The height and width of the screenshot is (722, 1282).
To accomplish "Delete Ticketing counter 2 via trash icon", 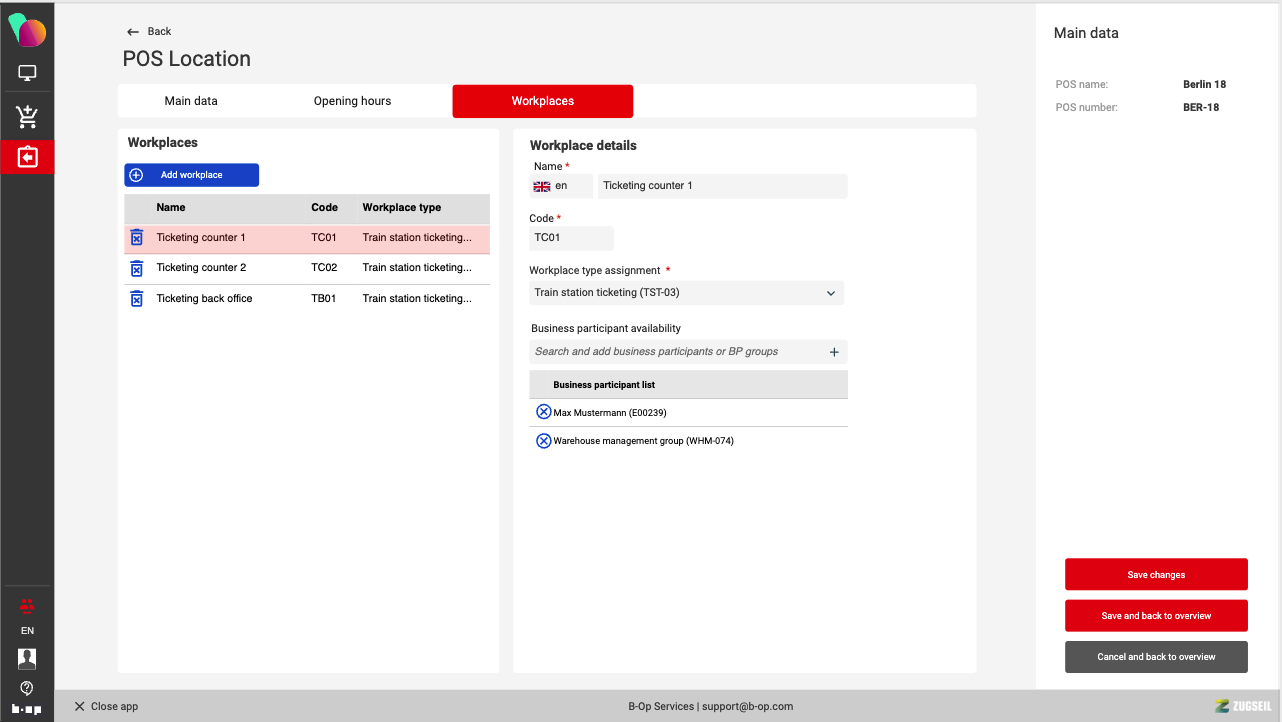I will pos(137,268).
